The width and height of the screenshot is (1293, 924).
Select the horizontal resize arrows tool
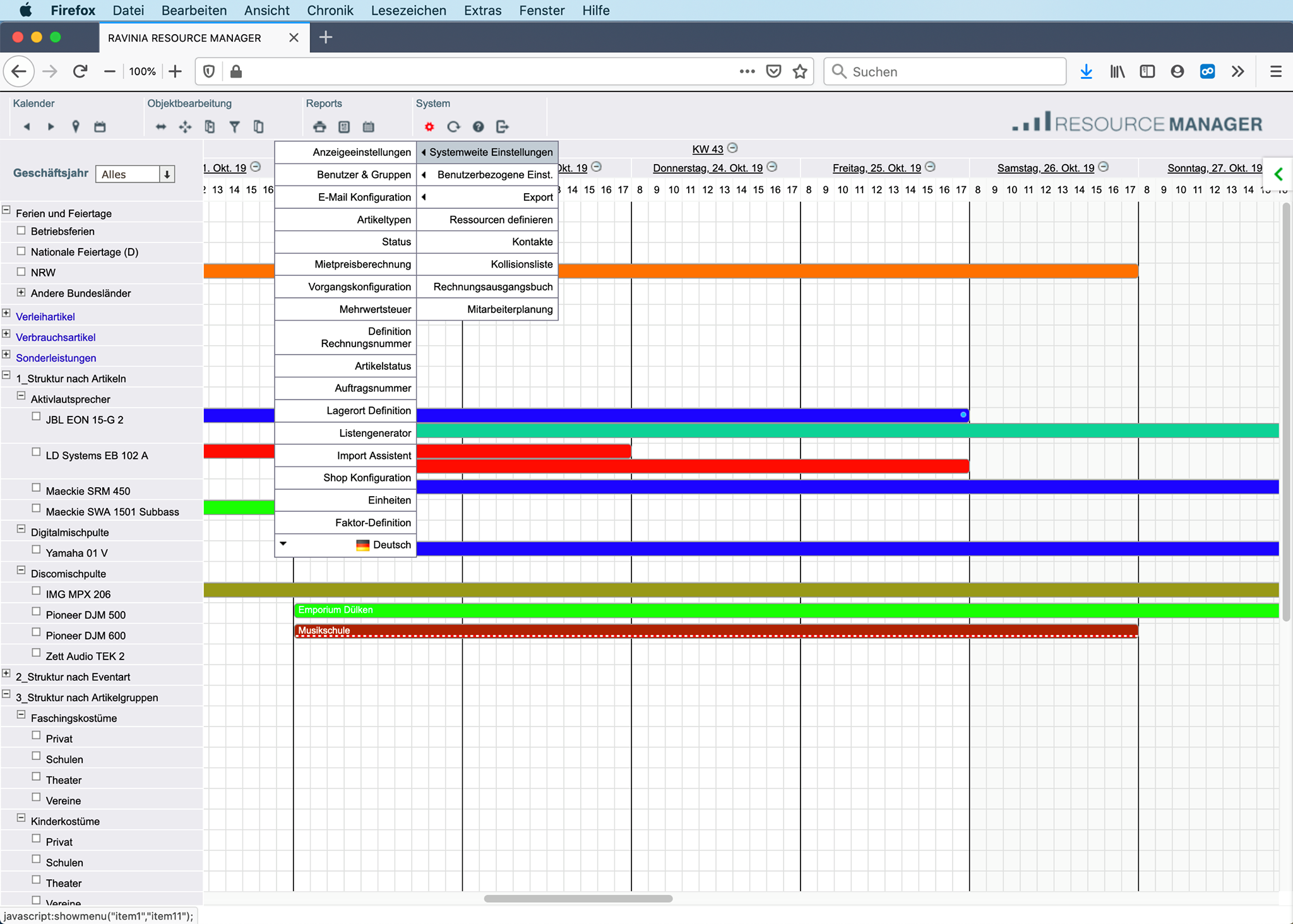pos(161,127)
